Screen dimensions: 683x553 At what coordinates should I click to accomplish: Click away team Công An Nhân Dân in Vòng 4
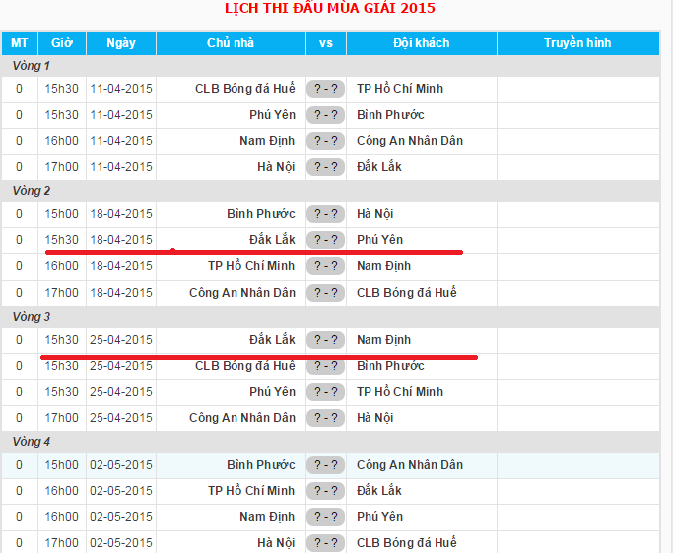point(410,465)
